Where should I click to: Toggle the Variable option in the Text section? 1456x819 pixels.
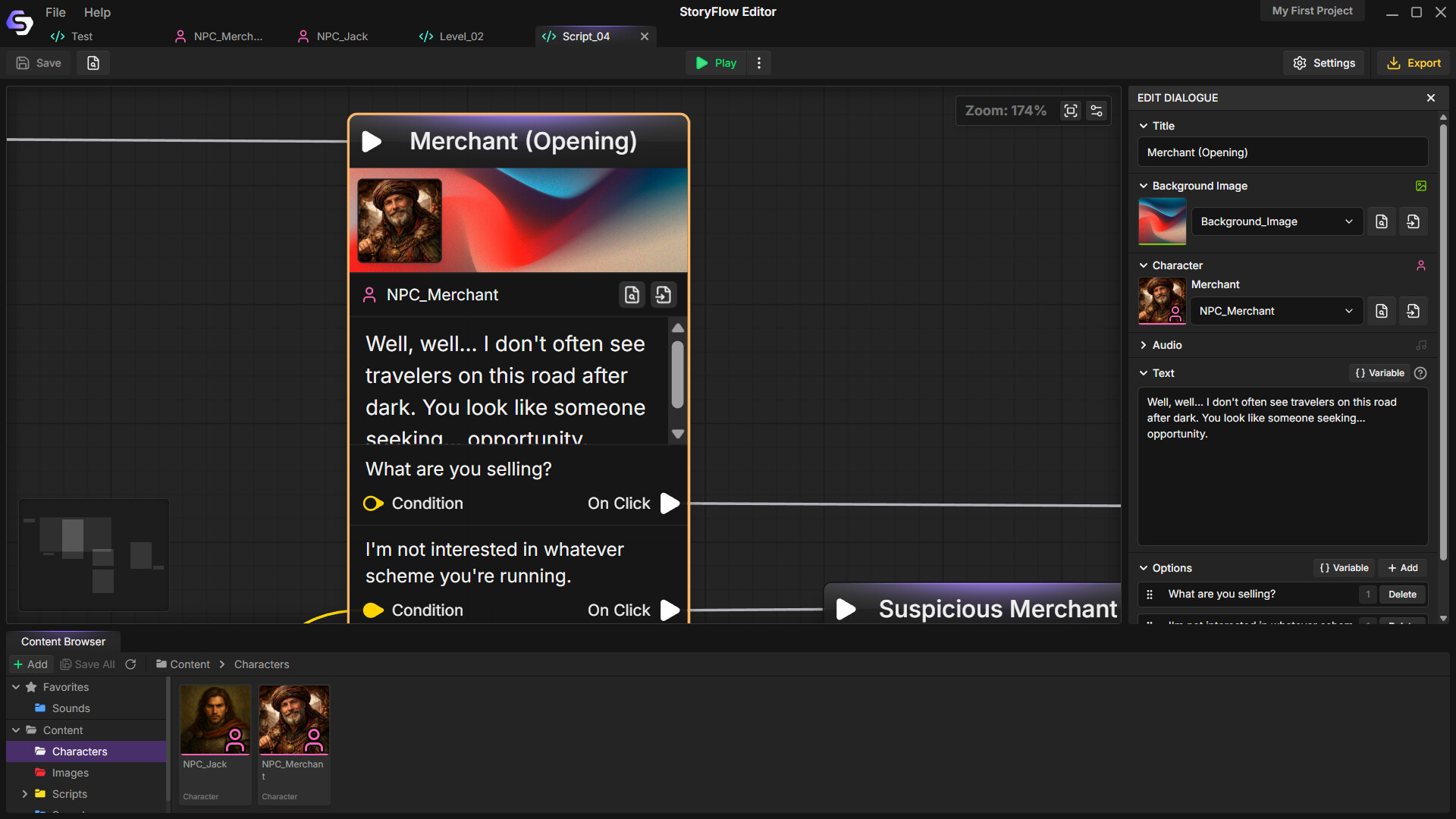pos(1379,372)
